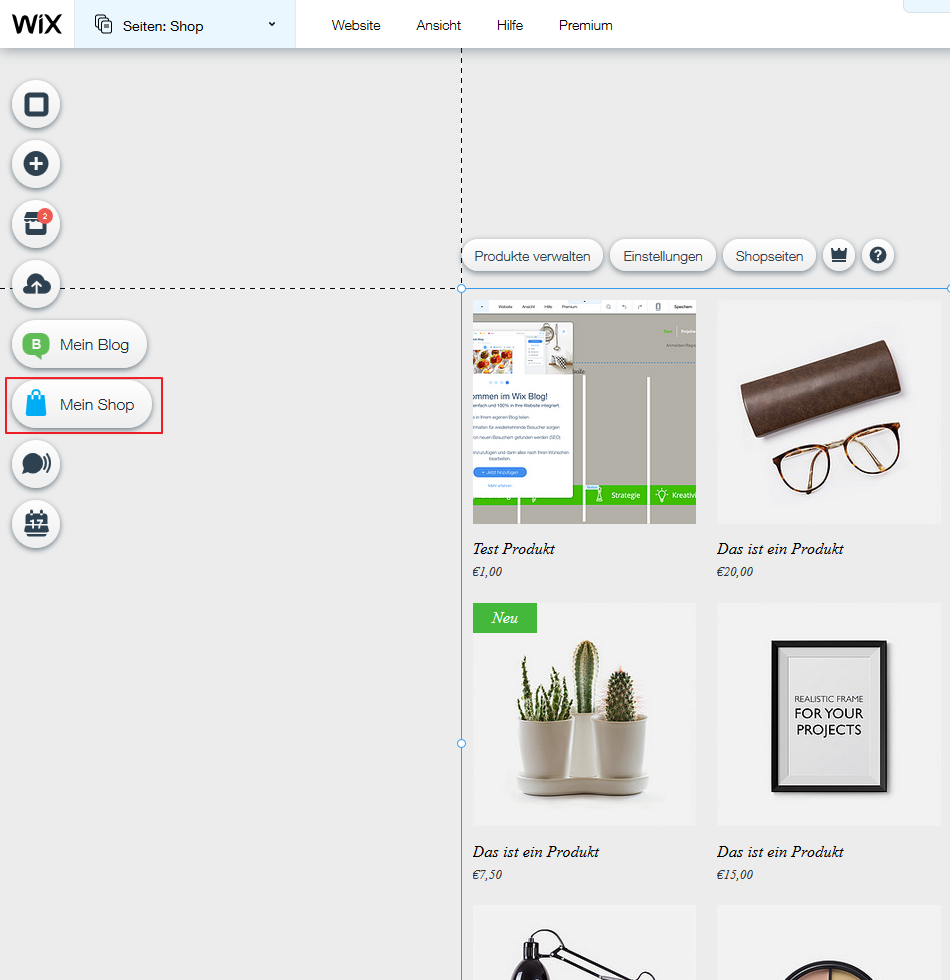The width and height of the screenshot is (950, 980).
Task: Open the Premium menu
Action: point(585,25)
